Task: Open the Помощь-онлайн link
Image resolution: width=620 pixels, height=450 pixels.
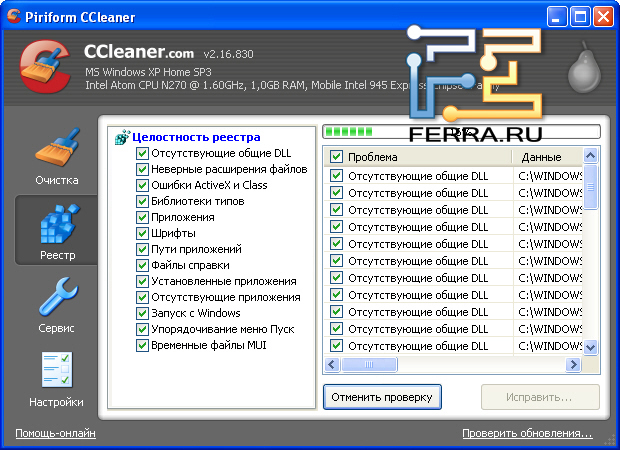Action: 55,433
